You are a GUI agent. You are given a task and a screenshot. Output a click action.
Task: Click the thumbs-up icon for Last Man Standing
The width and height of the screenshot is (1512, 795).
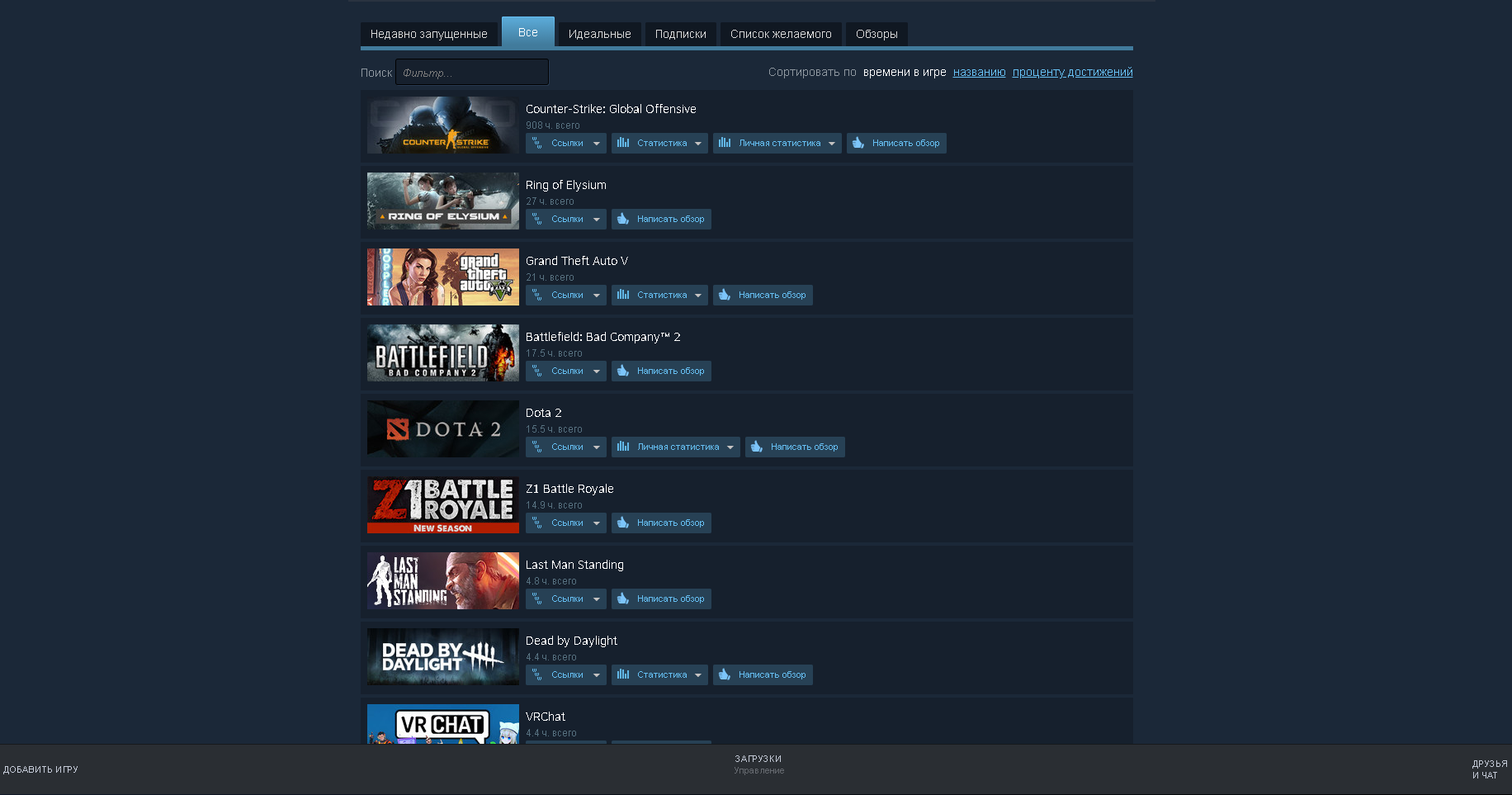[x=623, y=599]
